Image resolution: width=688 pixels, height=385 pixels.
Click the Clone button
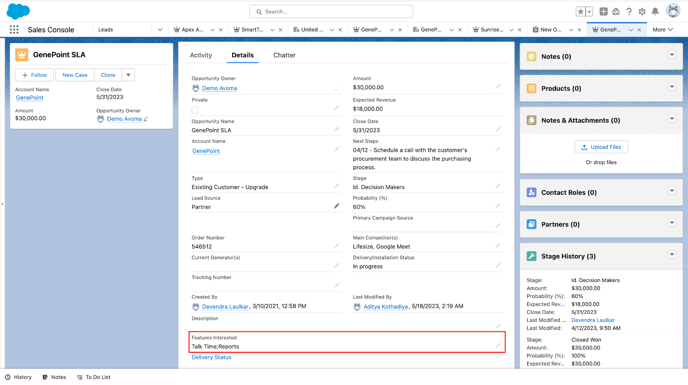108,75
